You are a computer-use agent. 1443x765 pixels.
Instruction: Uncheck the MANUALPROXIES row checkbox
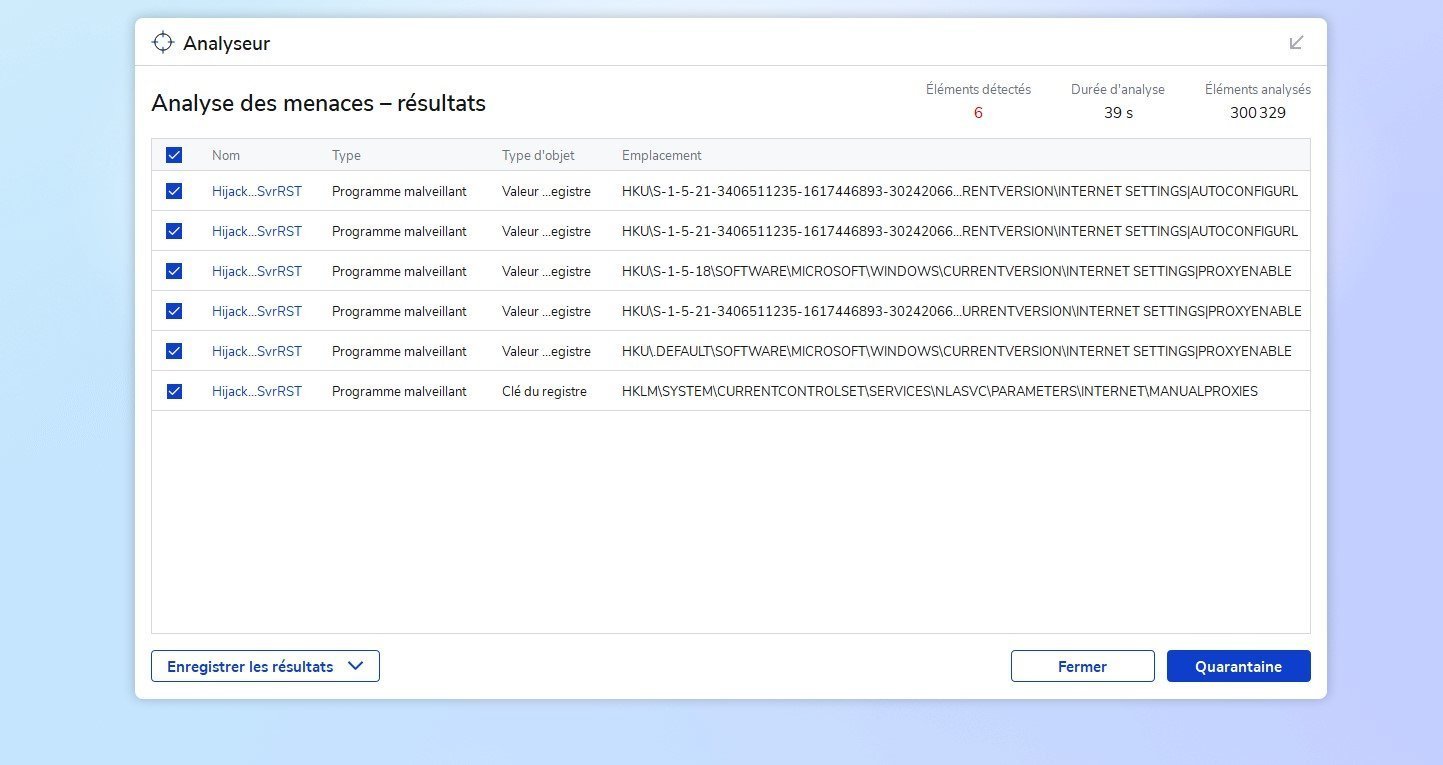coord(174,391)
